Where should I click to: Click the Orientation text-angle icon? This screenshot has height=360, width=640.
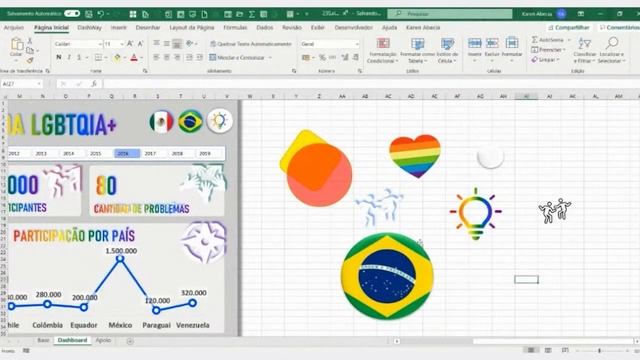(189, 43)
